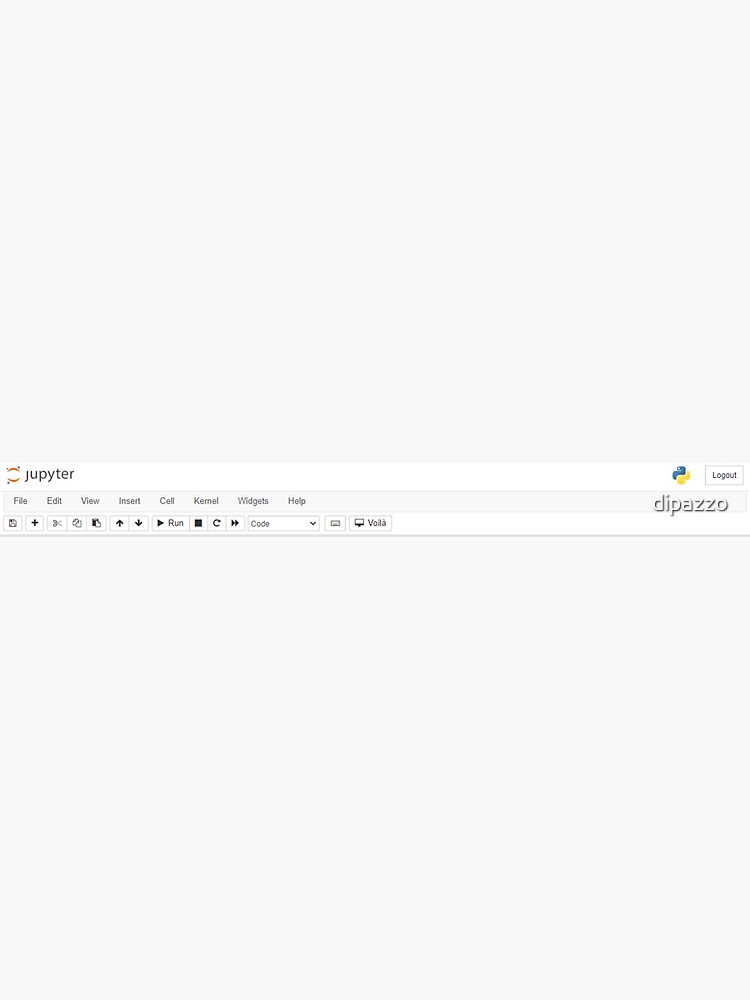Screen dimensions: 750x1000
Task: Interrupt the kernel with stop icon
Action: (x=198, y=523)
